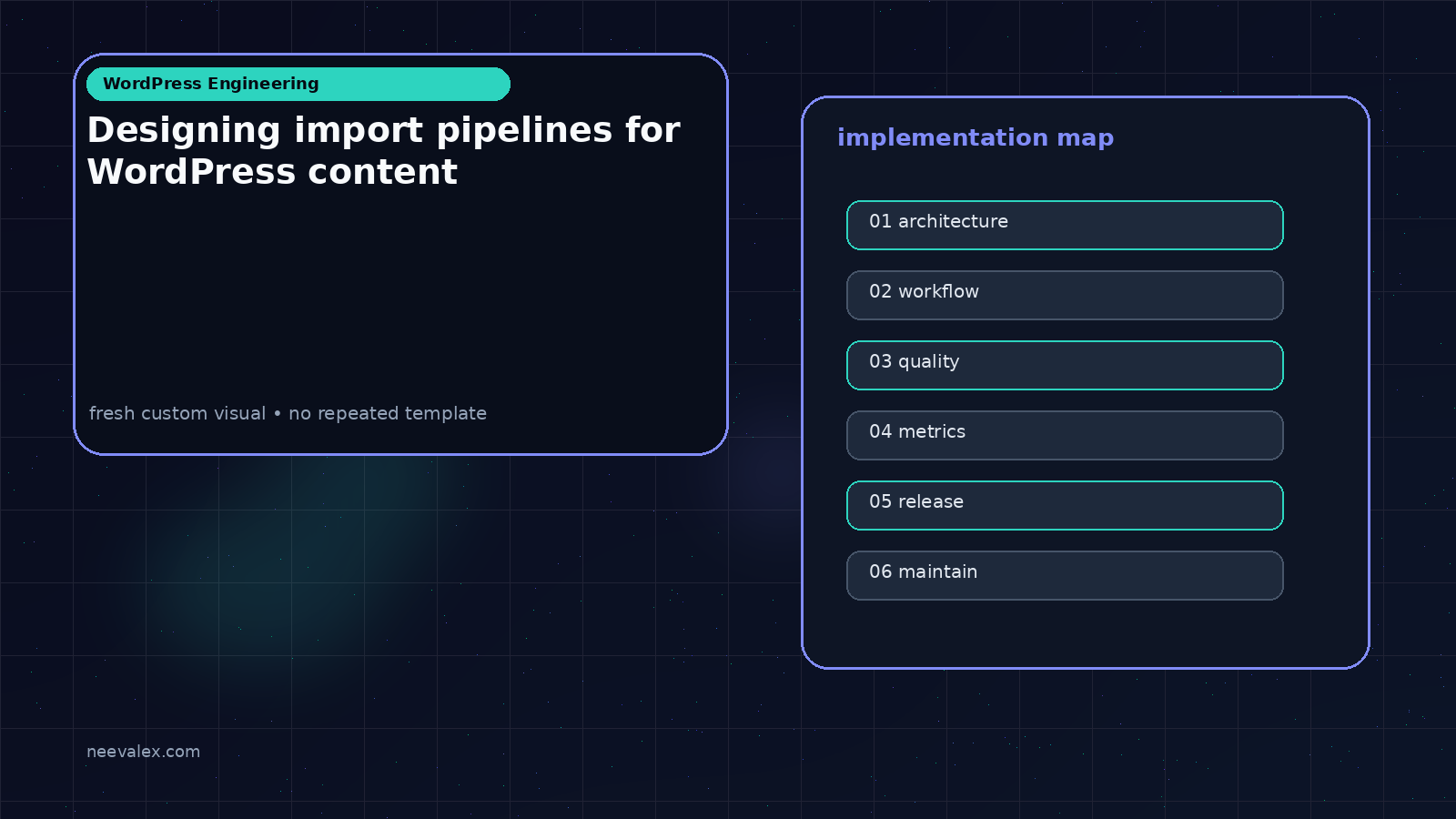The image size is (1456, 819).
Task: Select the 02 workflow item
Action: click(1065, 295)
